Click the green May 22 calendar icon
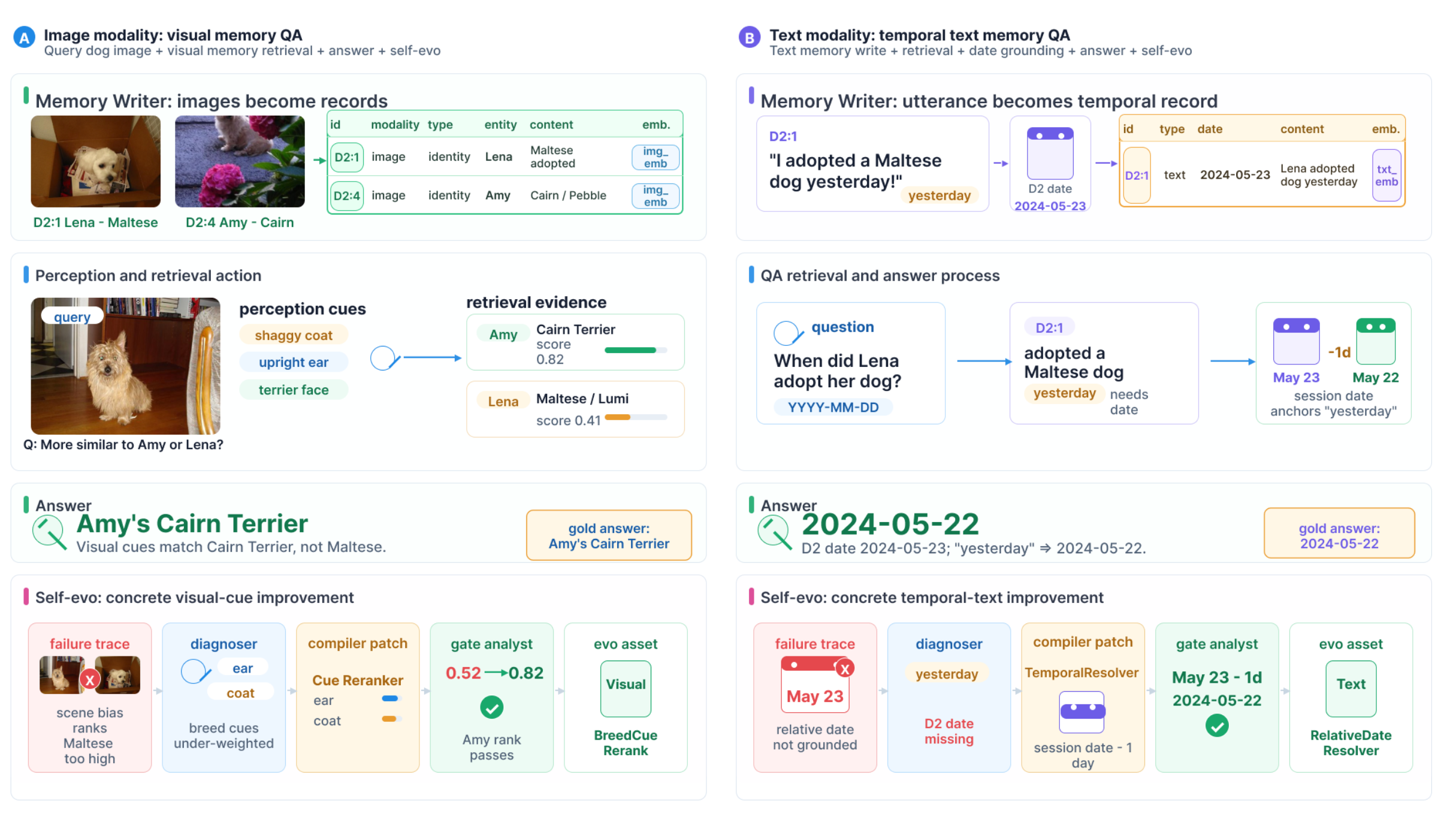1456x826 pixels. pos(1375,341)
